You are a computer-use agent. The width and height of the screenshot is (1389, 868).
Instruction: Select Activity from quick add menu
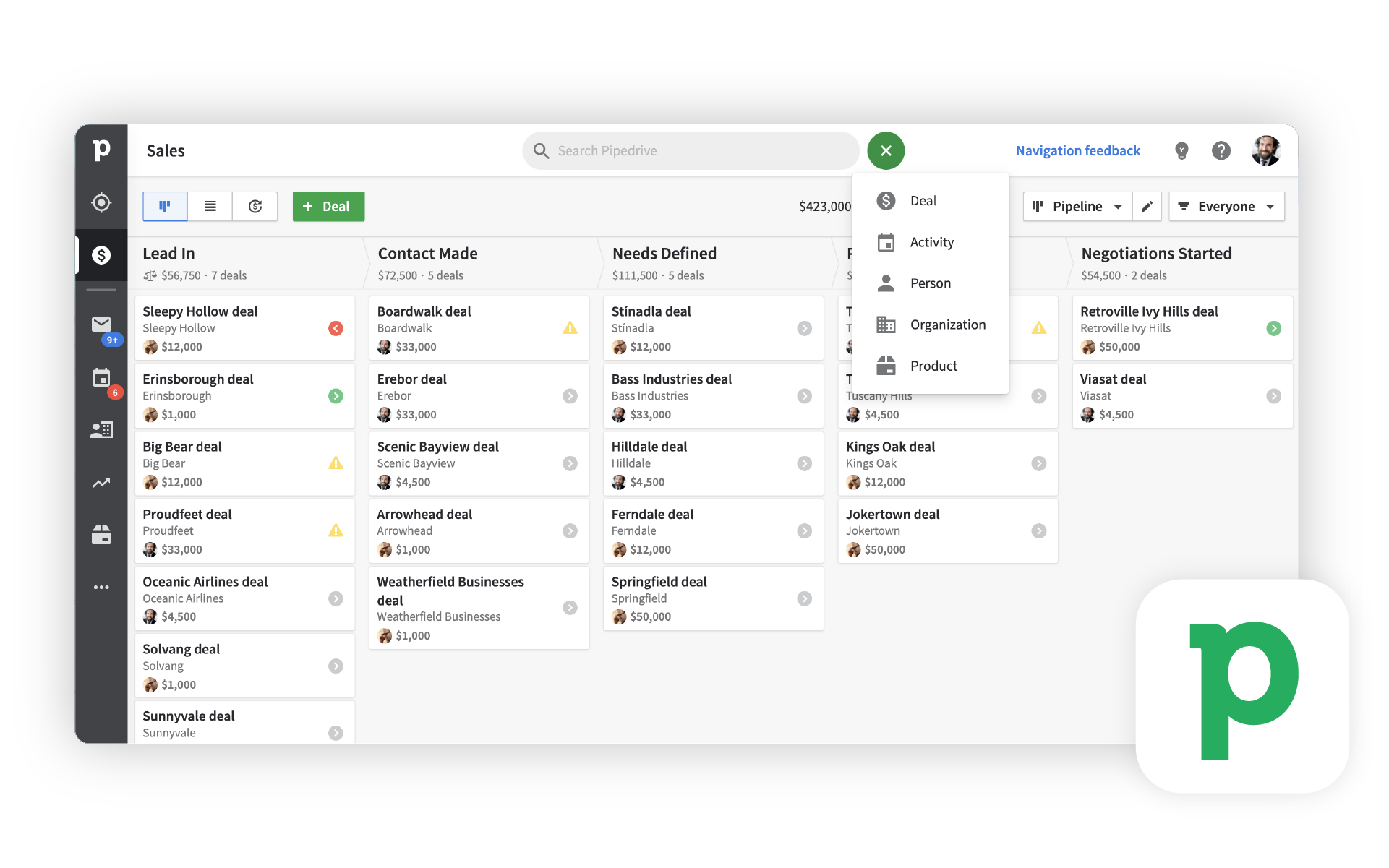931,242
